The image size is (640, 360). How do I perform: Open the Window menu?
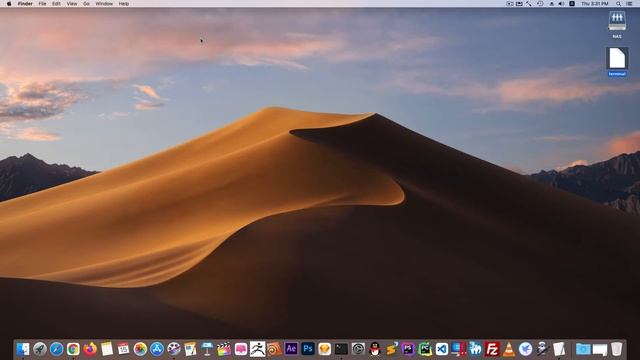[104, 4]
